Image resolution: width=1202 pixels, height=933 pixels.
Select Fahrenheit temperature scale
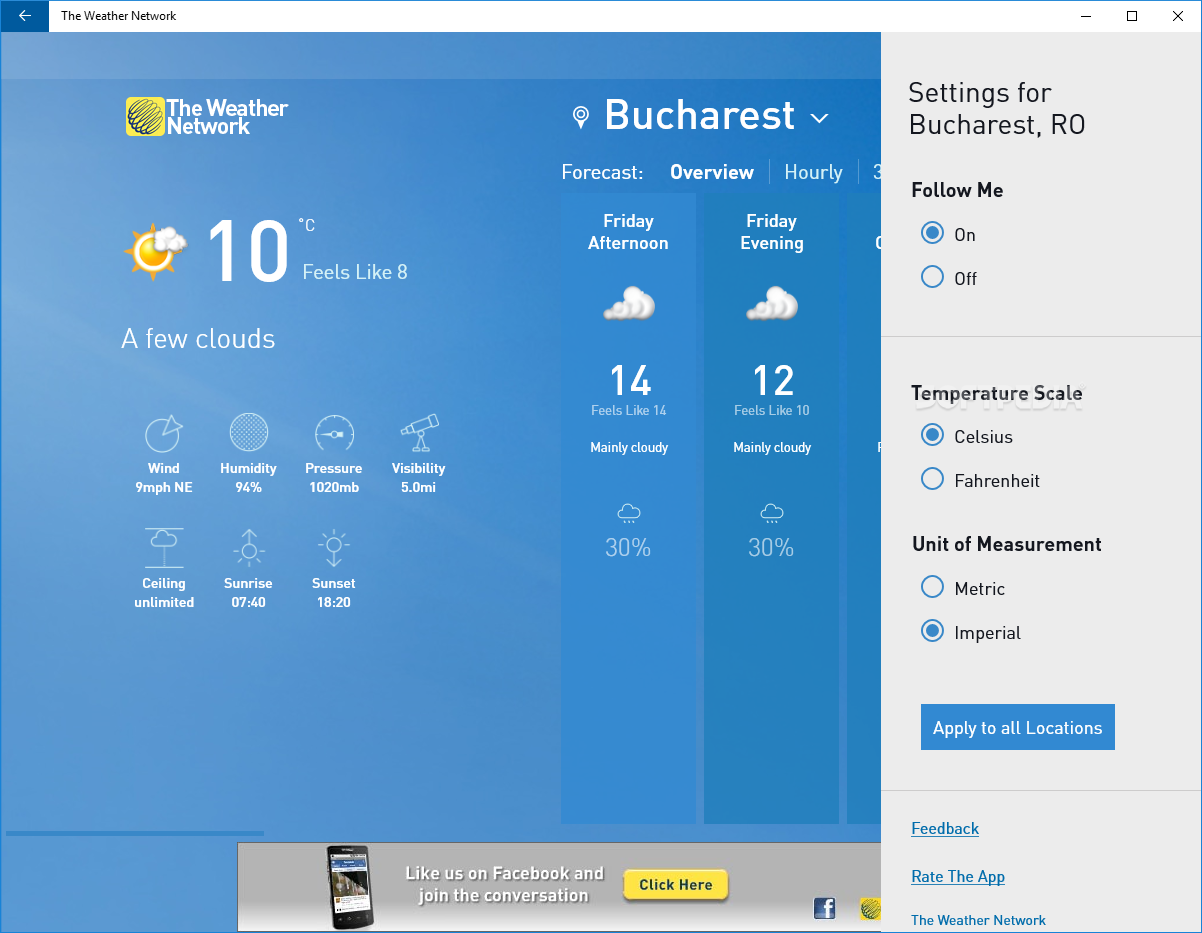(x=932, y=479)
